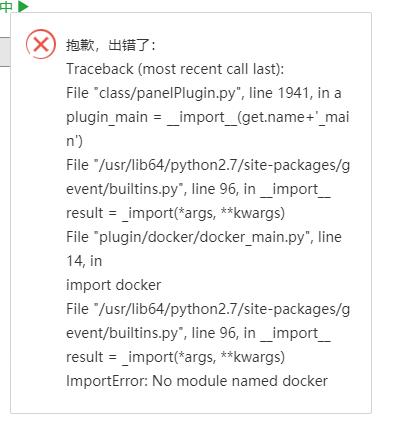Click the wrapped n') text fragment
Viewport: 402px width, 433px height.
(x=74, y=141)
